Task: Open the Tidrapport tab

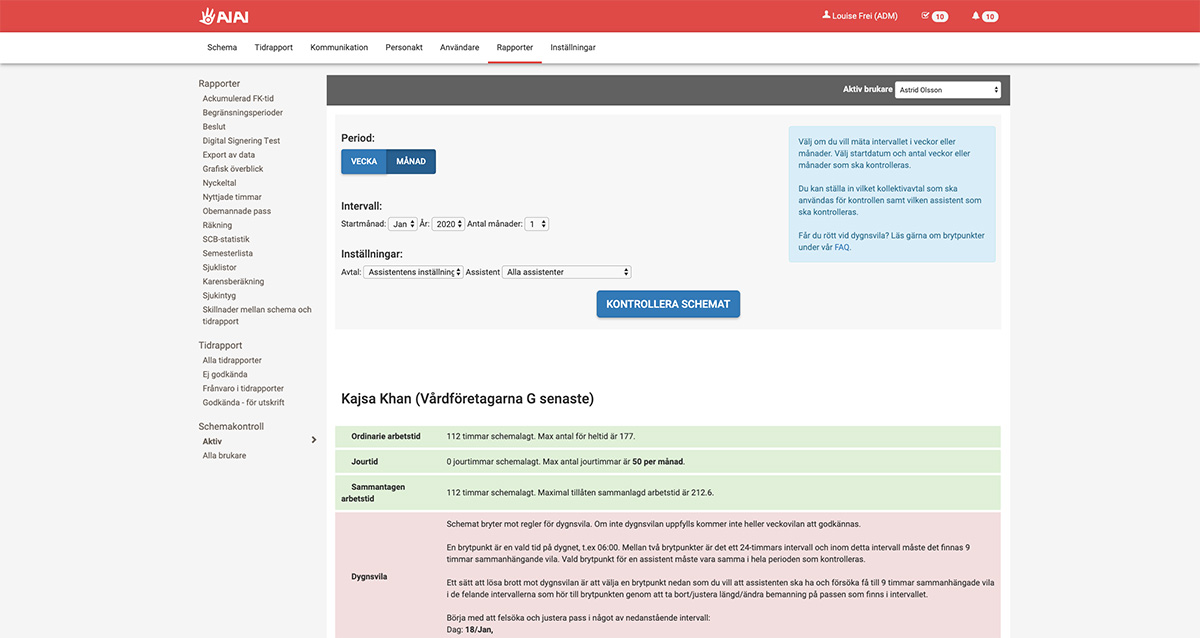Action: [x=274, y=47]
